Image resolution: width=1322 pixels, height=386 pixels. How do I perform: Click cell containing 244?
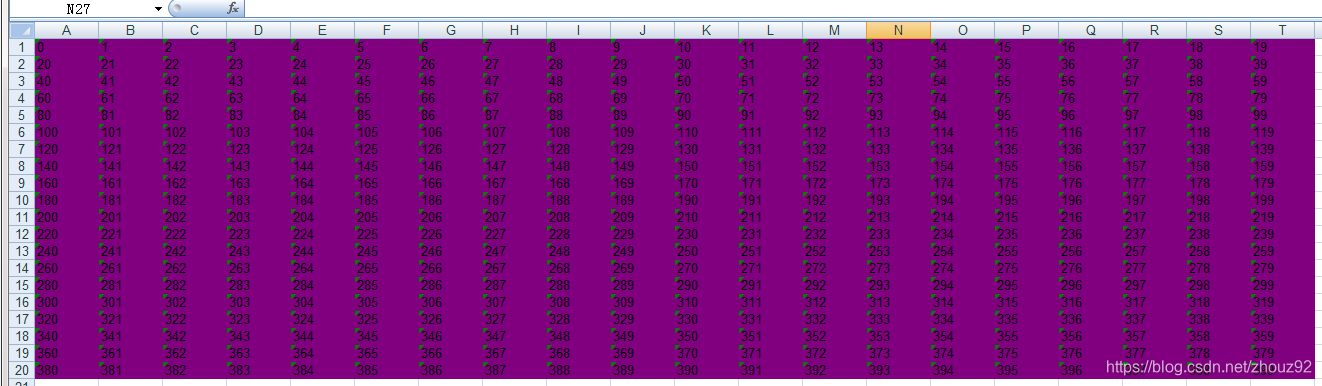pyautogui.click(x=322, y=251)
